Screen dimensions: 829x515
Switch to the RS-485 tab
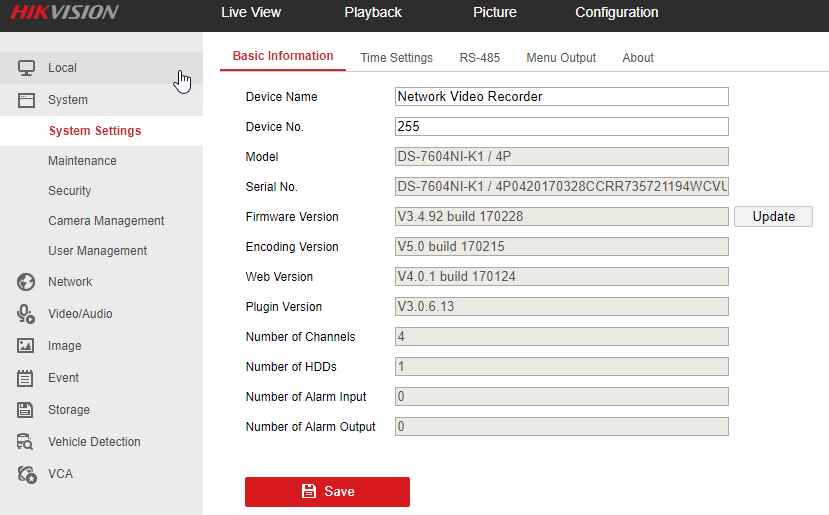[x=480, y=58]
